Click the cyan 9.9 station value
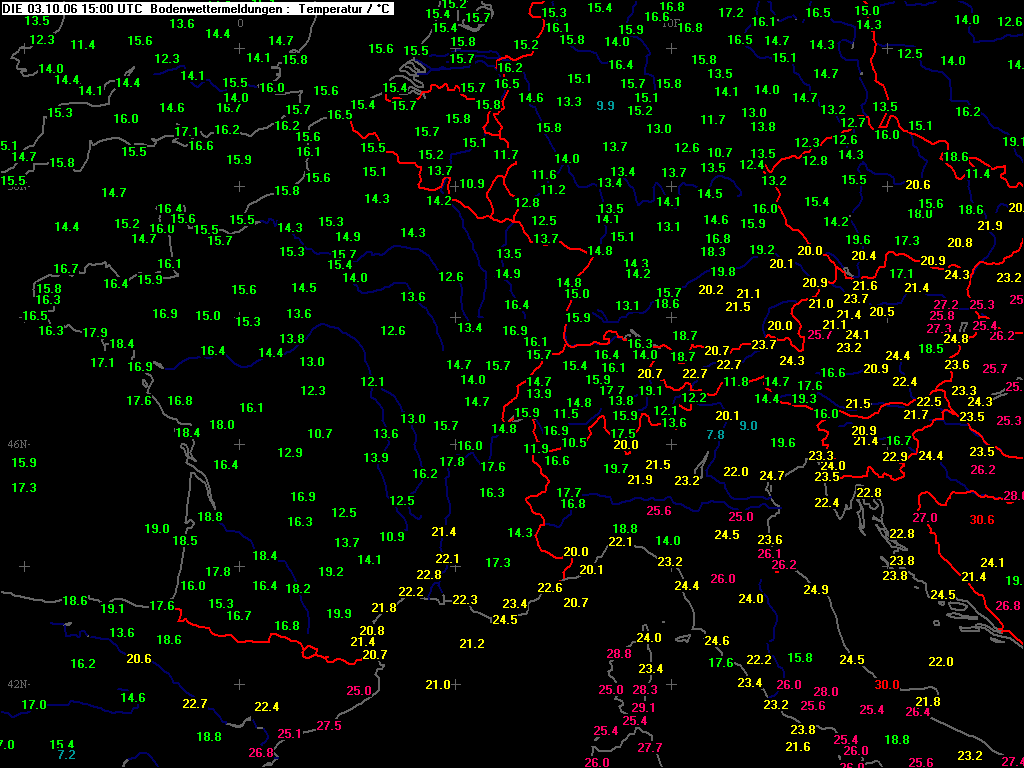The width and height of the screenshot is (1024, 768). click(605, 105)
